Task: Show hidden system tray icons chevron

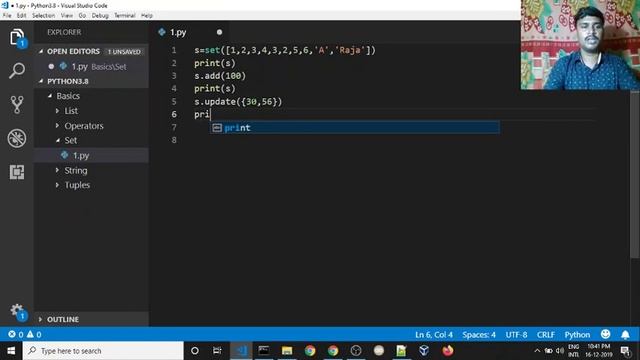Action: click(537, 351)
